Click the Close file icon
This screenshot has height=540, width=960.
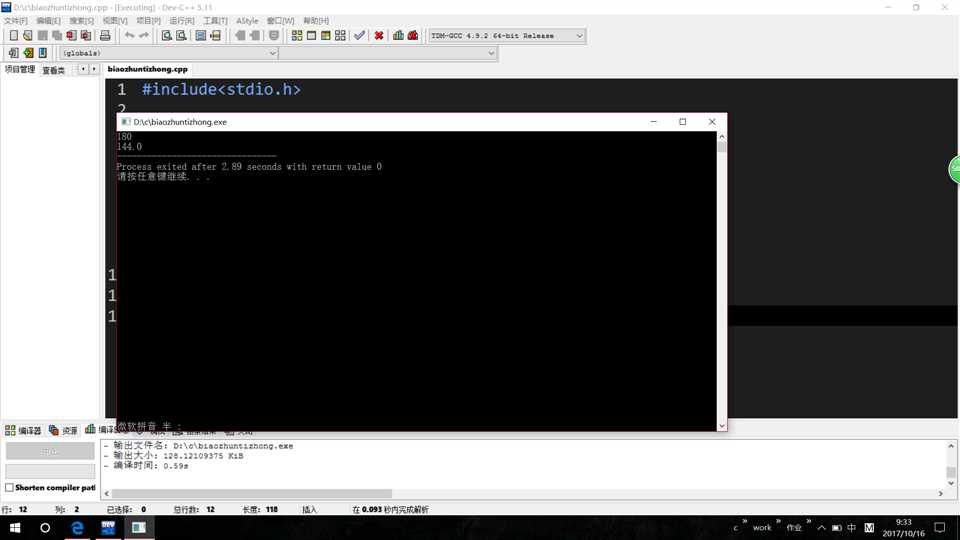pos(72,36)
